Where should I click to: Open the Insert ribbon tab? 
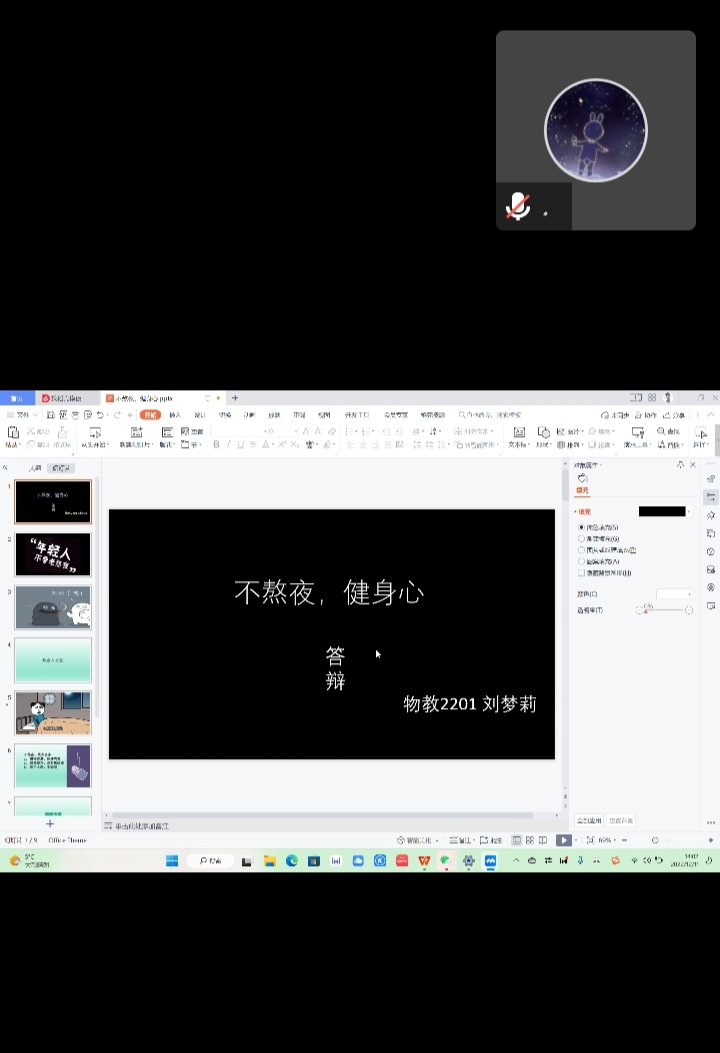point(175,414)
